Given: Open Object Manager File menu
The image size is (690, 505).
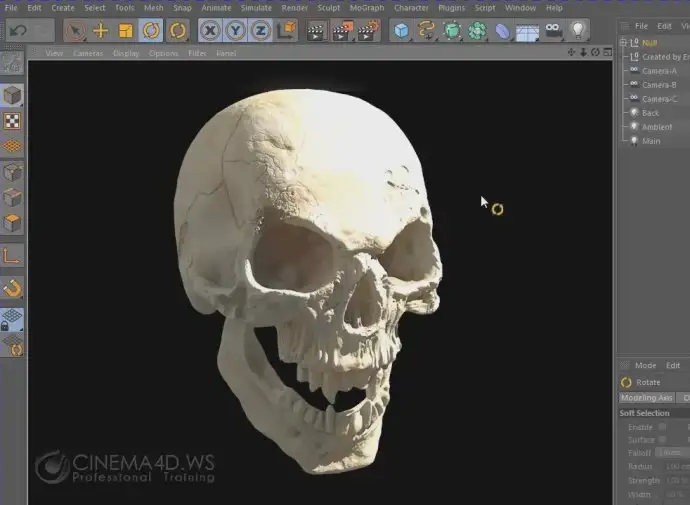Looking at the screenshot, I should click(x=641, y=26).
